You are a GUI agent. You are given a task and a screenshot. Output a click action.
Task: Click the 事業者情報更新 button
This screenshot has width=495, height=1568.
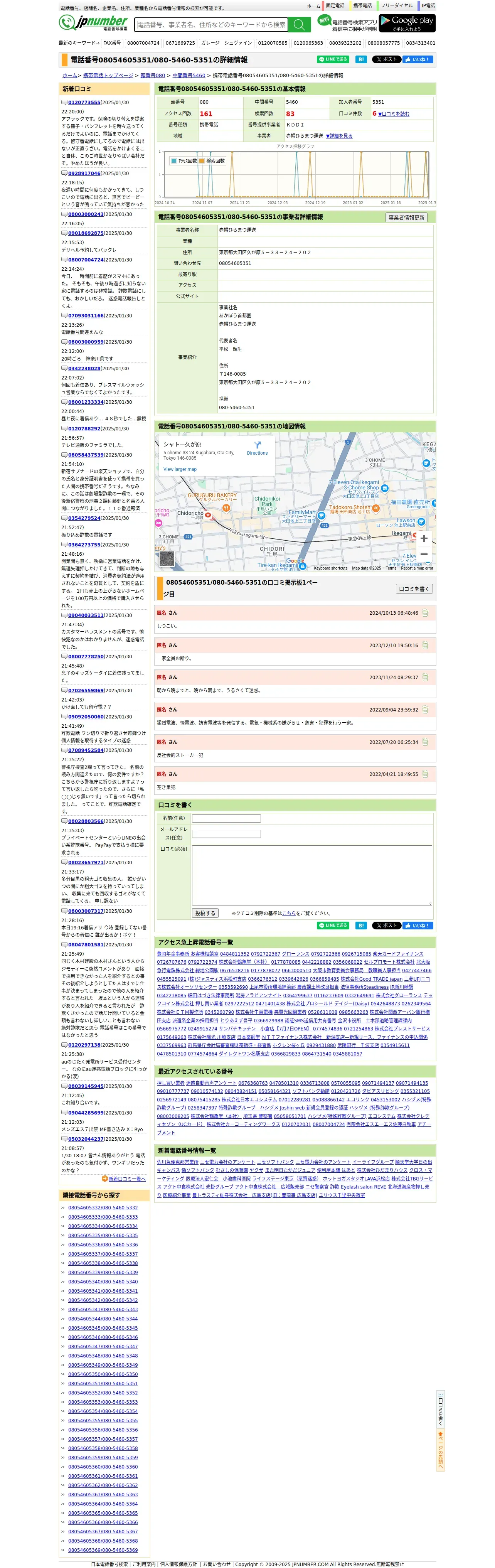pos(406,217)
